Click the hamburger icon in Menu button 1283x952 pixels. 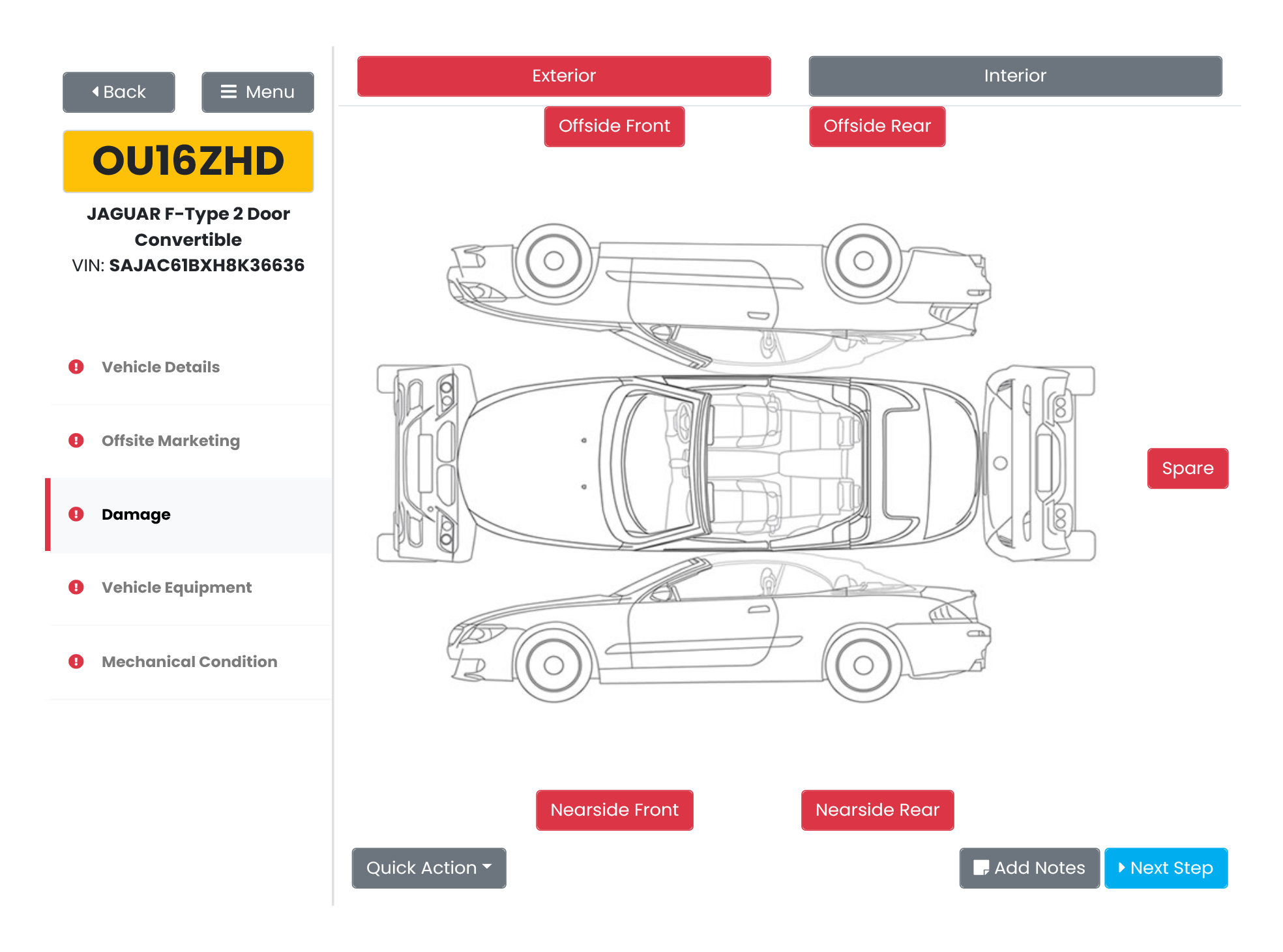coord(228,92)
